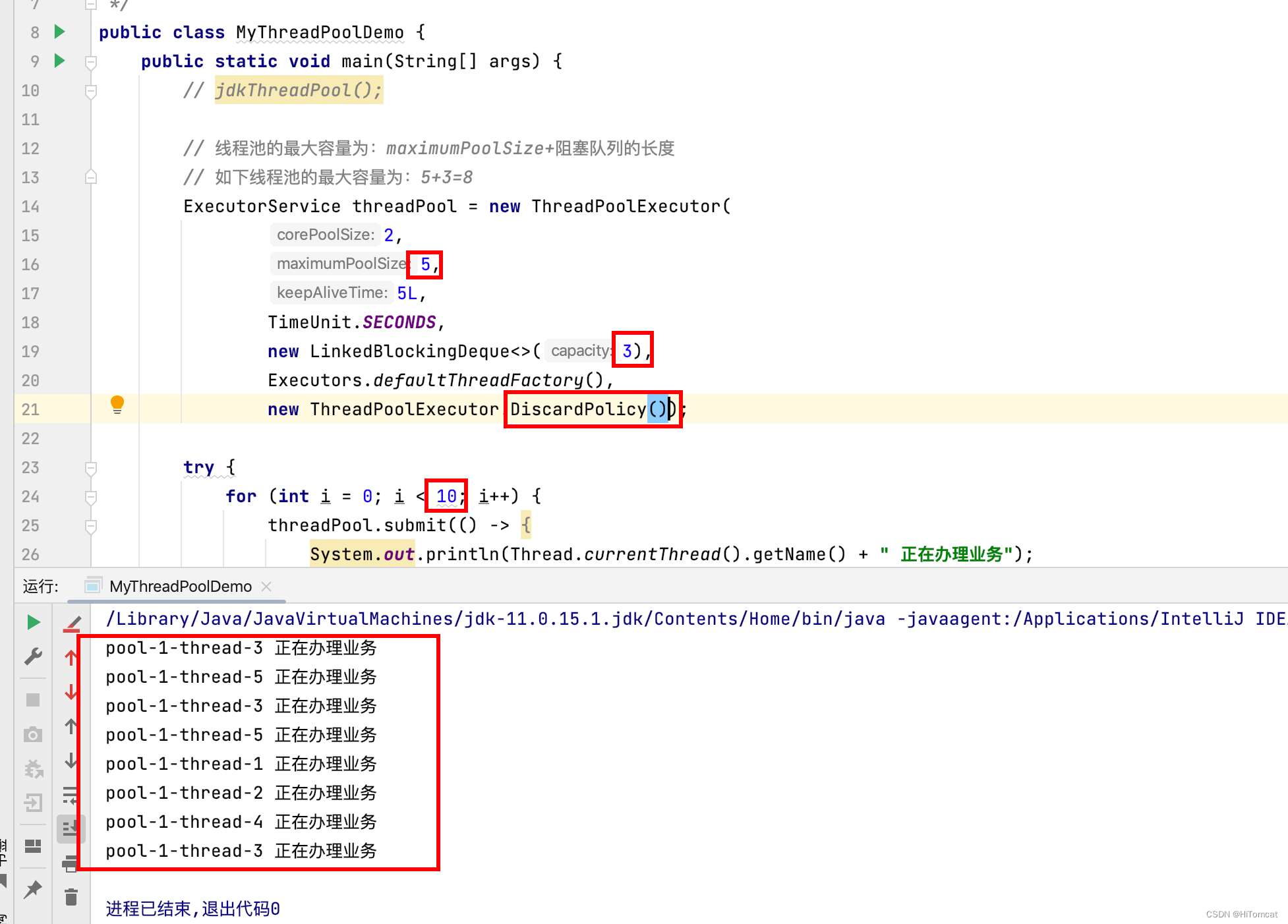This screenshot has width=1288, height=924.
Task: Open the restore layout icon
Action: (x=33, y=846)
